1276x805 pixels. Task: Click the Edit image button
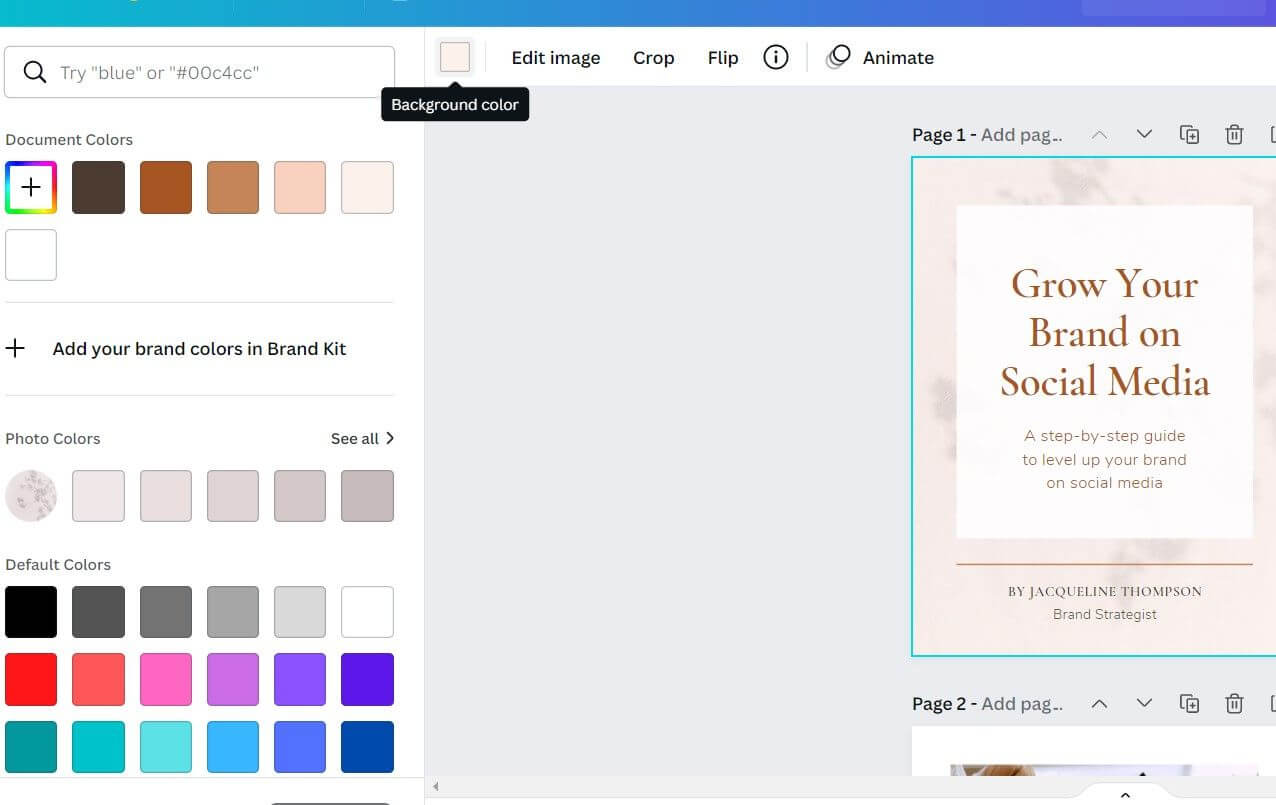click(556, 57)
